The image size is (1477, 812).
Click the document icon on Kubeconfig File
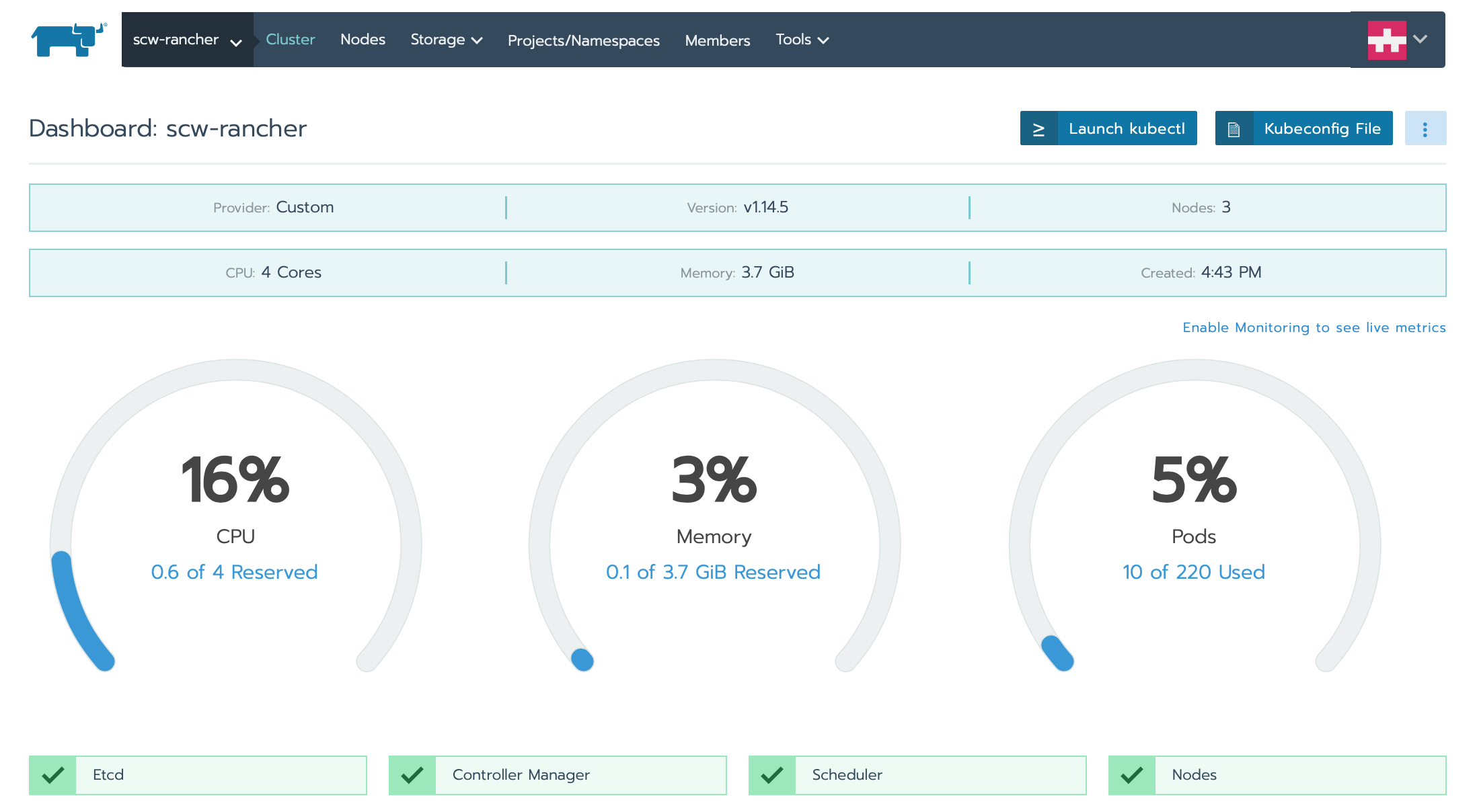(x=1234, y=128)
